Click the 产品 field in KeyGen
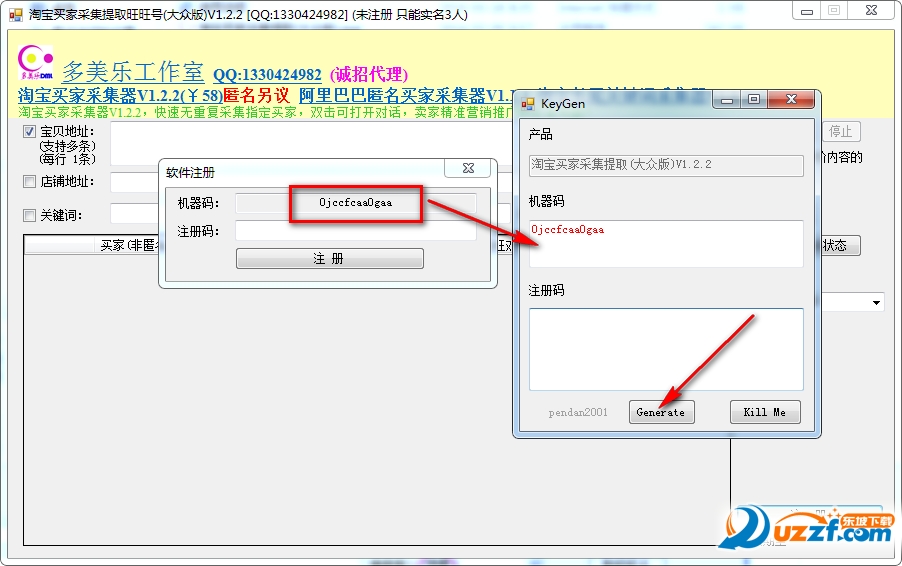Viewport: 902px width, 566px height. 666,165
